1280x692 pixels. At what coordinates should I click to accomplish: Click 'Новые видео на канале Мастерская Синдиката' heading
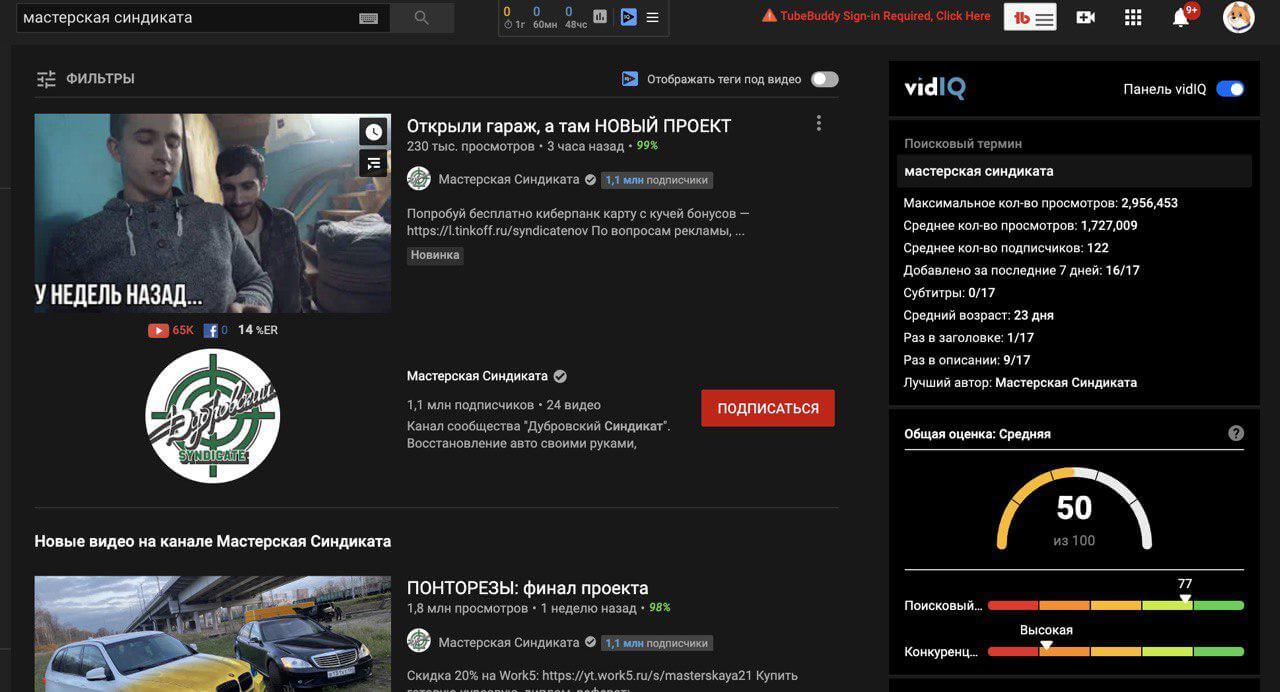(x=213, y=541)
